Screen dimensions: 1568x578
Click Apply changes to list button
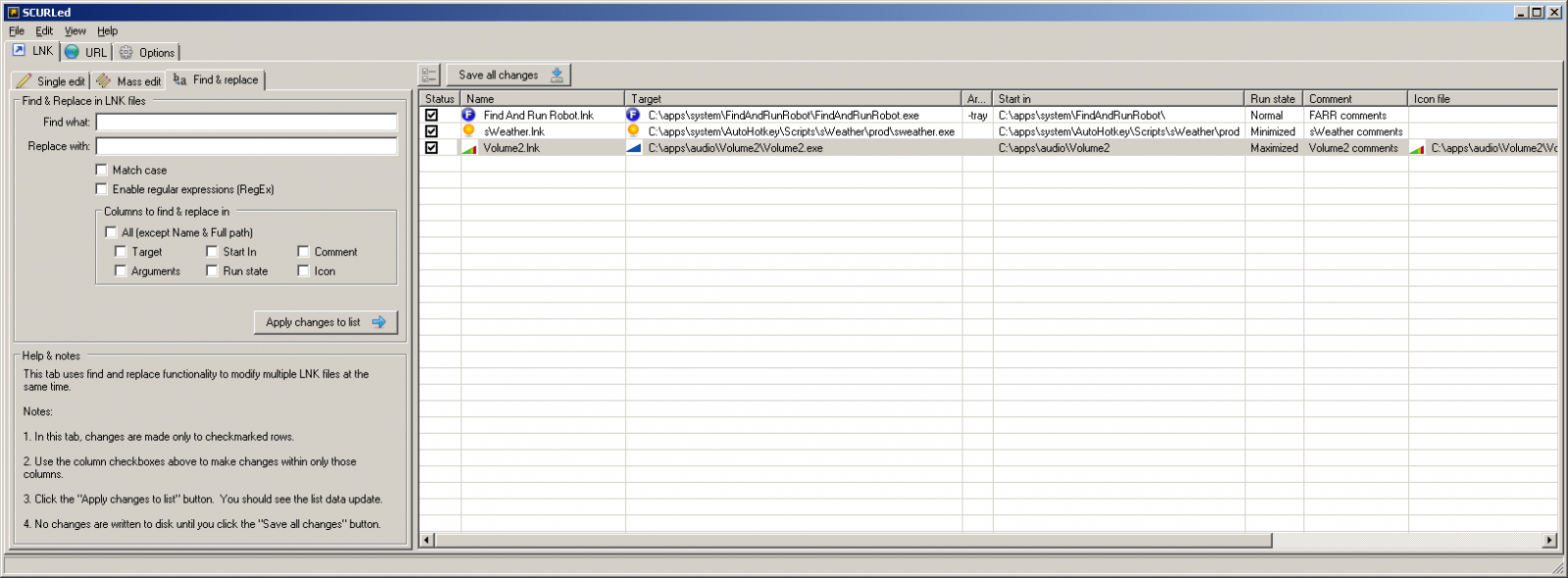tap(325, 322)
